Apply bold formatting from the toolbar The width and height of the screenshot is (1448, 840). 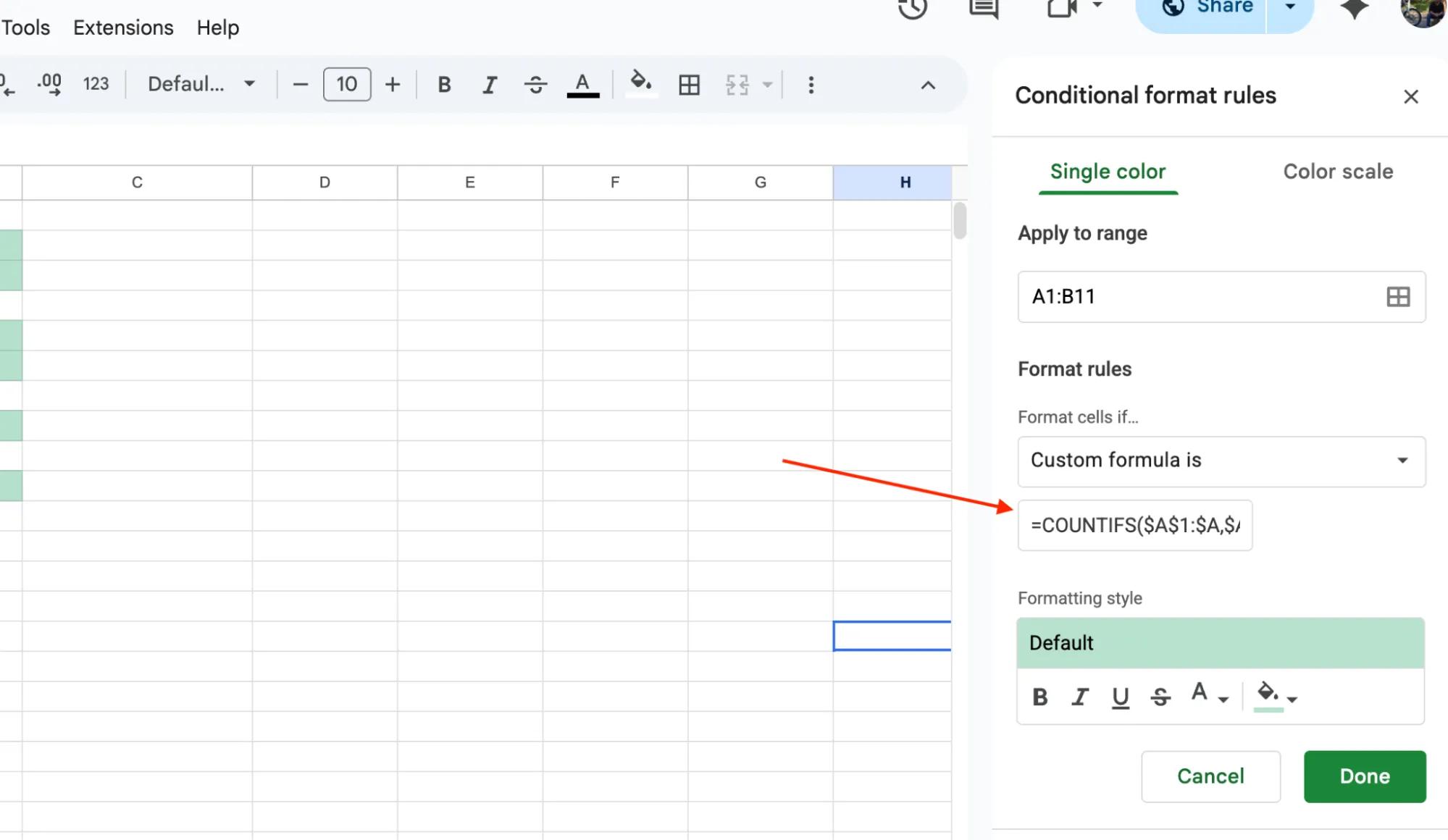[444, 84]
